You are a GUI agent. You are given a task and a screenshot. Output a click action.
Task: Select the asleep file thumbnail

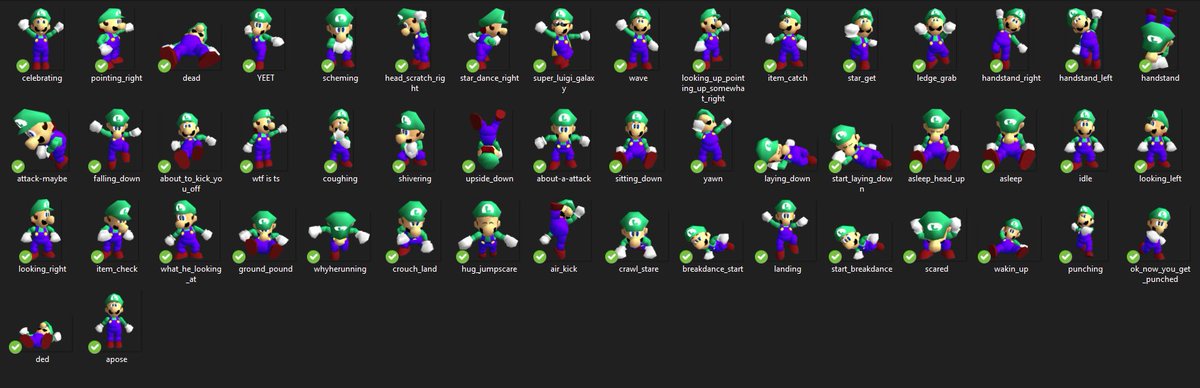click(x=1011, y=139)
